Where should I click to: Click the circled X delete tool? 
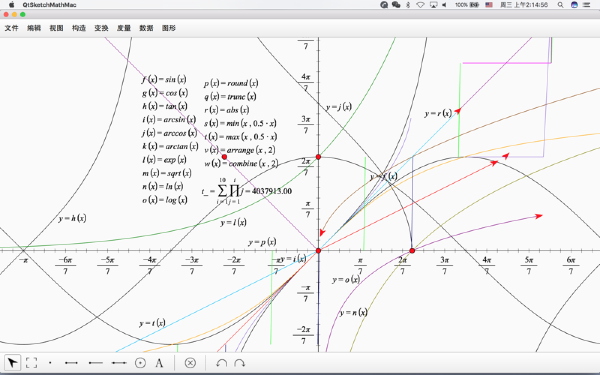tap(190, 362)
